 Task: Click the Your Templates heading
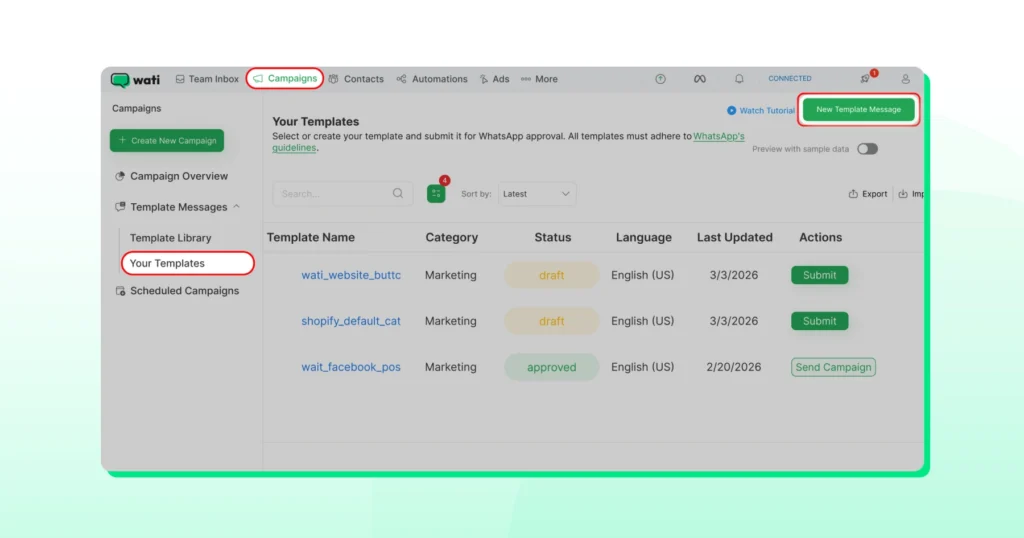point(315,121)
